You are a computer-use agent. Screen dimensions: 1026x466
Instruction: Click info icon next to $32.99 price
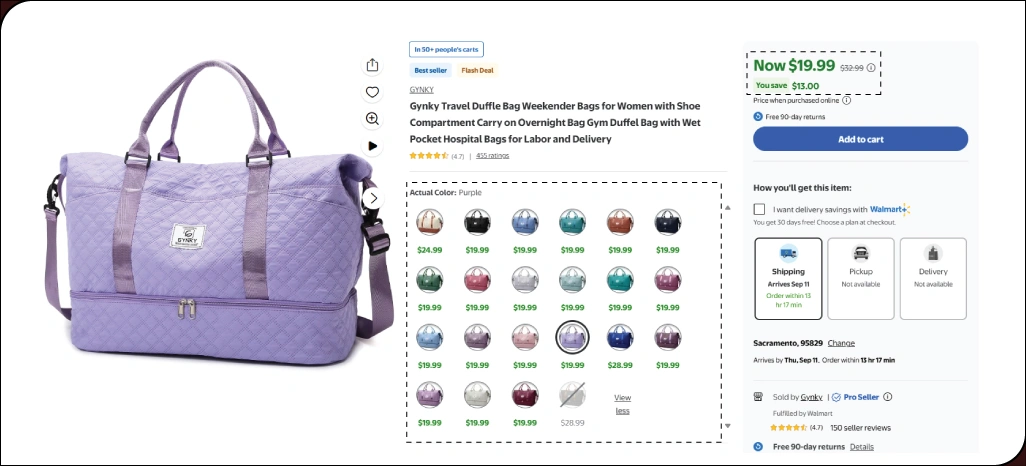pyautogui.click(x=871, y=67)
